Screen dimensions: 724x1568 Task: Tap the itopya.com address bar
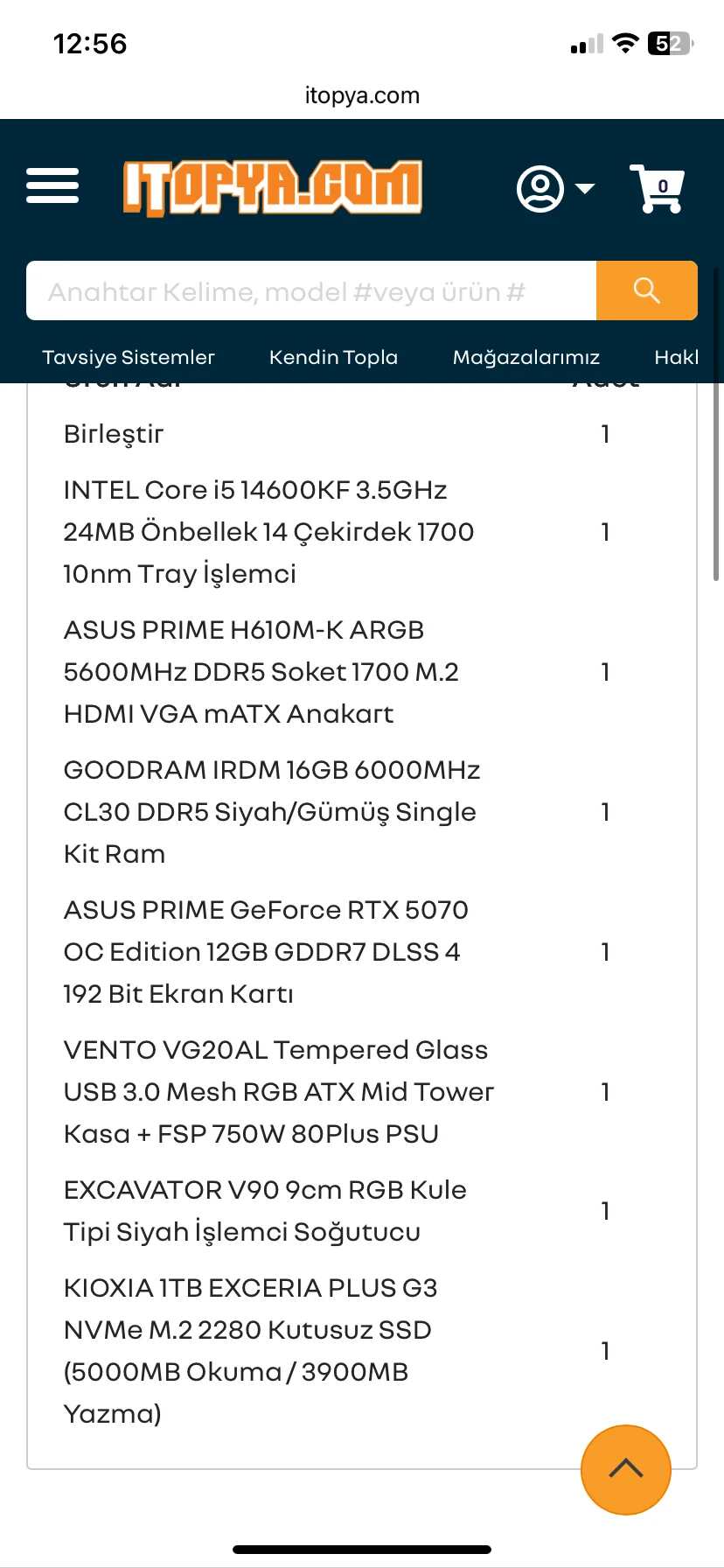pyautogui.click(x=362, y=95)
